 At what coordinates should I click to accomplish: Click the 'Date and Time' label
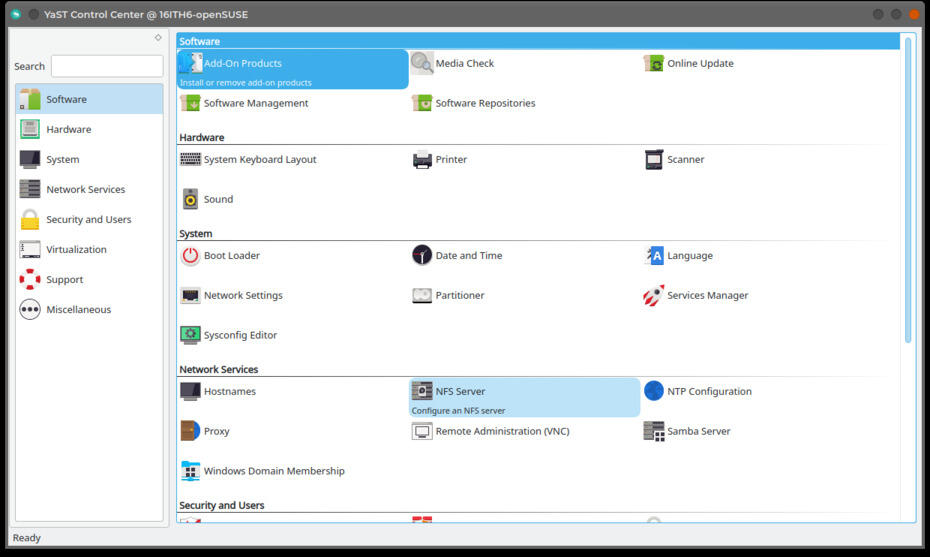pyautogui.click(x=469, y=256)
